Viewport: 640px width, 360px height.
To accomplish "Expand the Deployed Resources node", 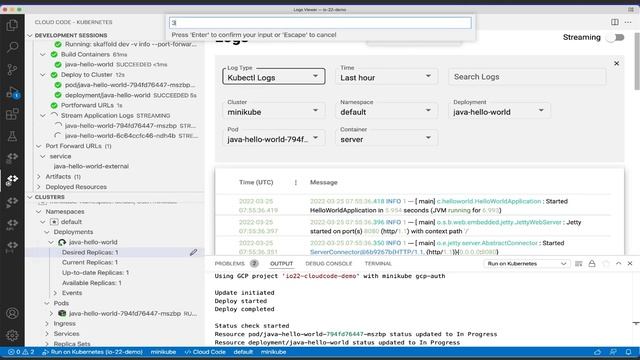I will [39, 187].
